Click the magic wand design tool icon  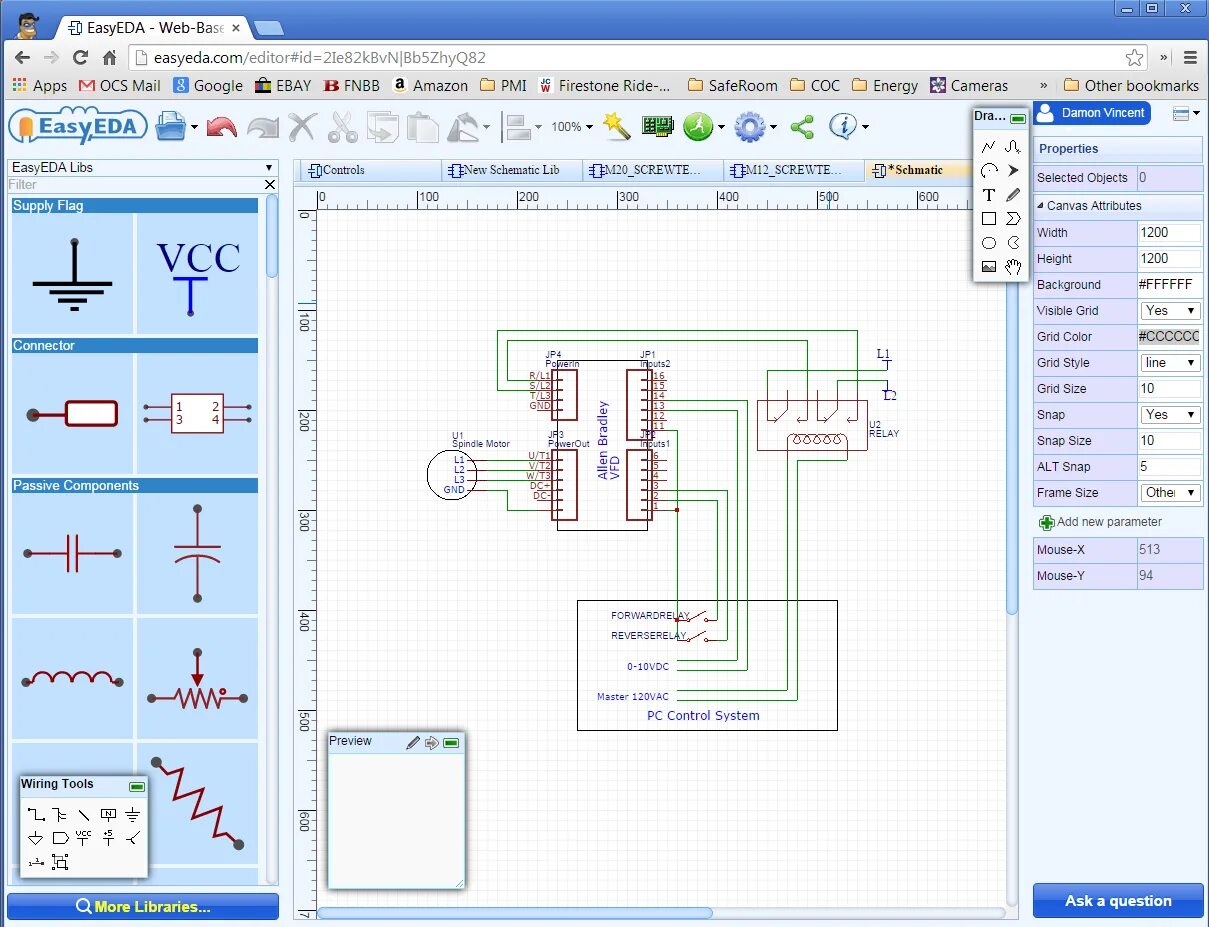tap(617, 127)
